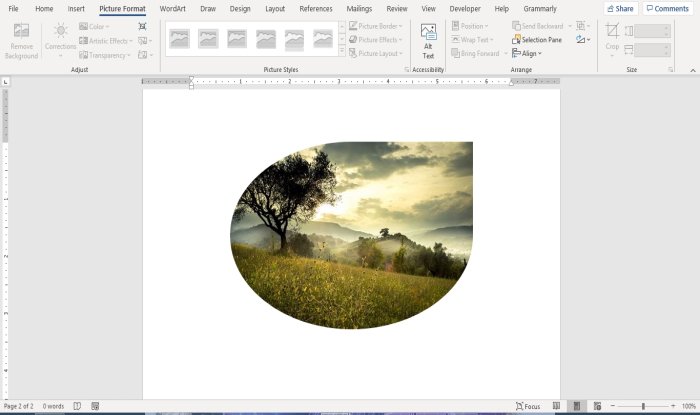Click the Reset Picture icon
The height and width of the screenshot is (415, 700).
pyautogui.click(x=143, y=55)
